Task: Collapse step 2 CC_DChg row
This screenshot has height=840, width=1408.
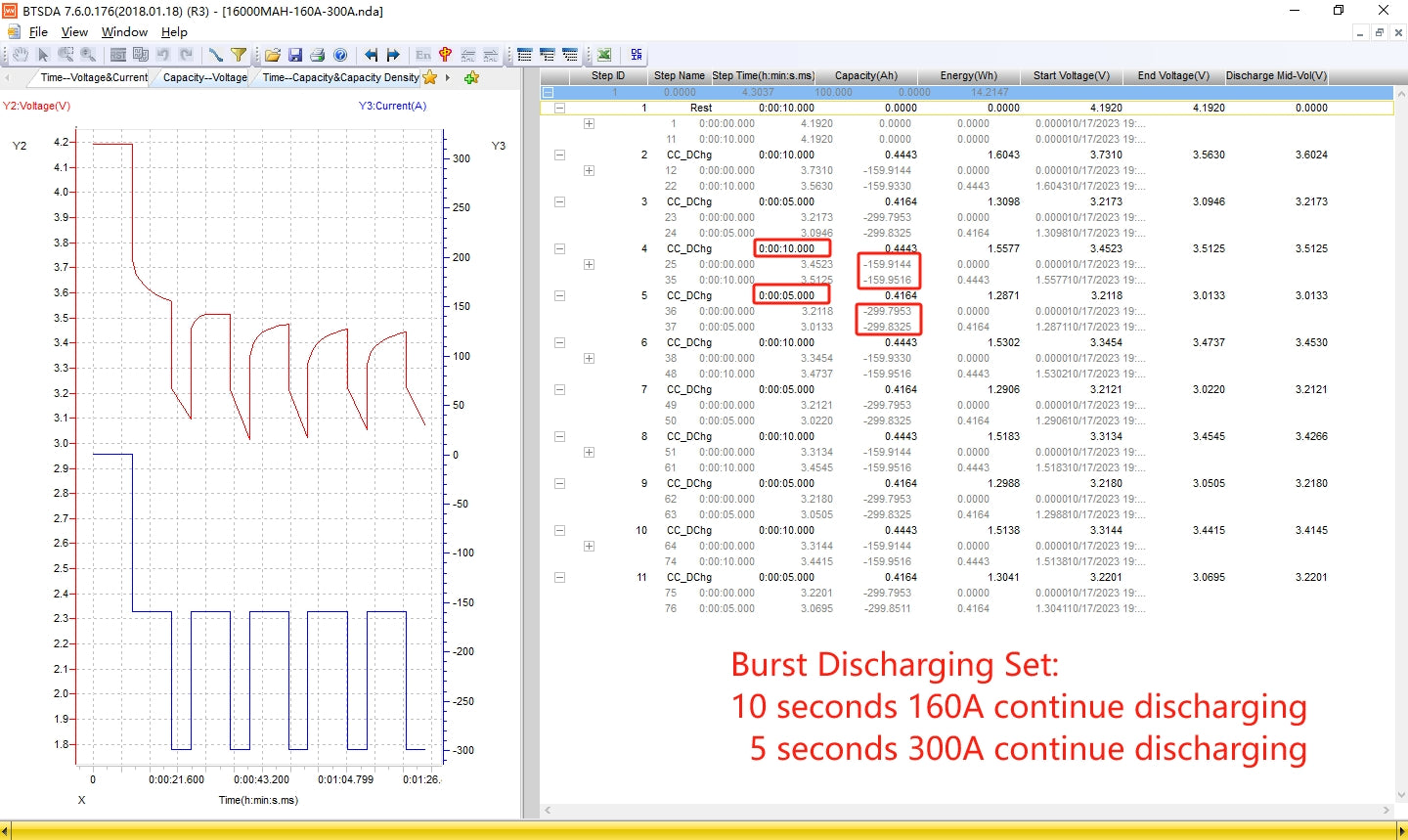Action: tap(559, 155)
